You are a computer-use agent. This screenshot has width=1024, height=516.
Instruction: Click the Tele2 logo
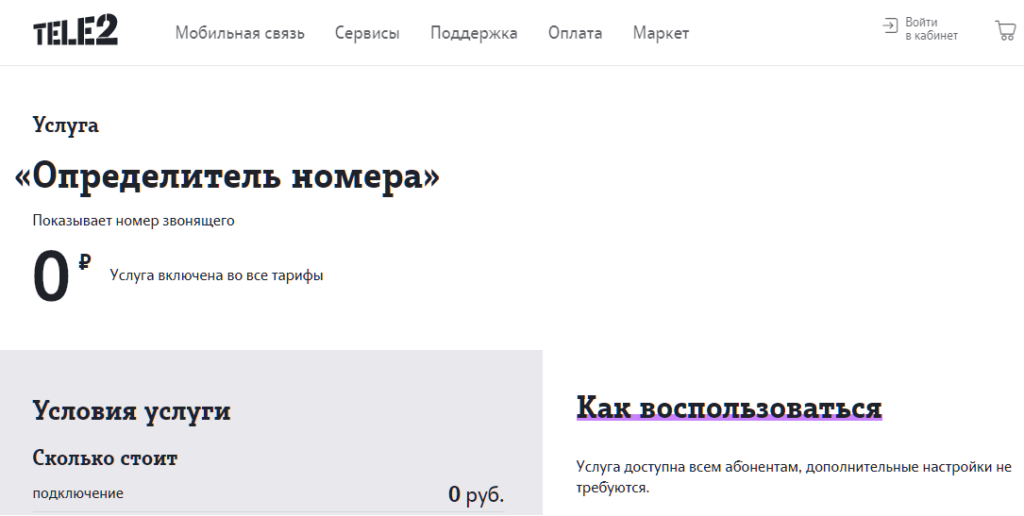[75, 32]
